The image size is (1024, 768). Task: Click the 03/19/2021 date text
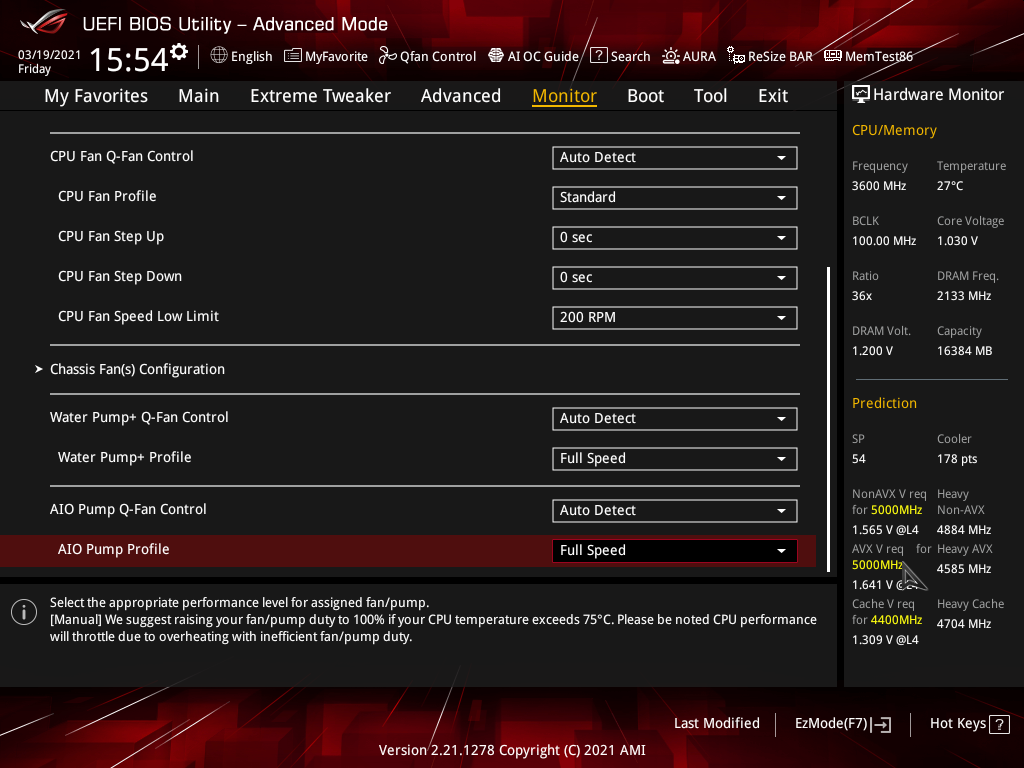(49, 55)
